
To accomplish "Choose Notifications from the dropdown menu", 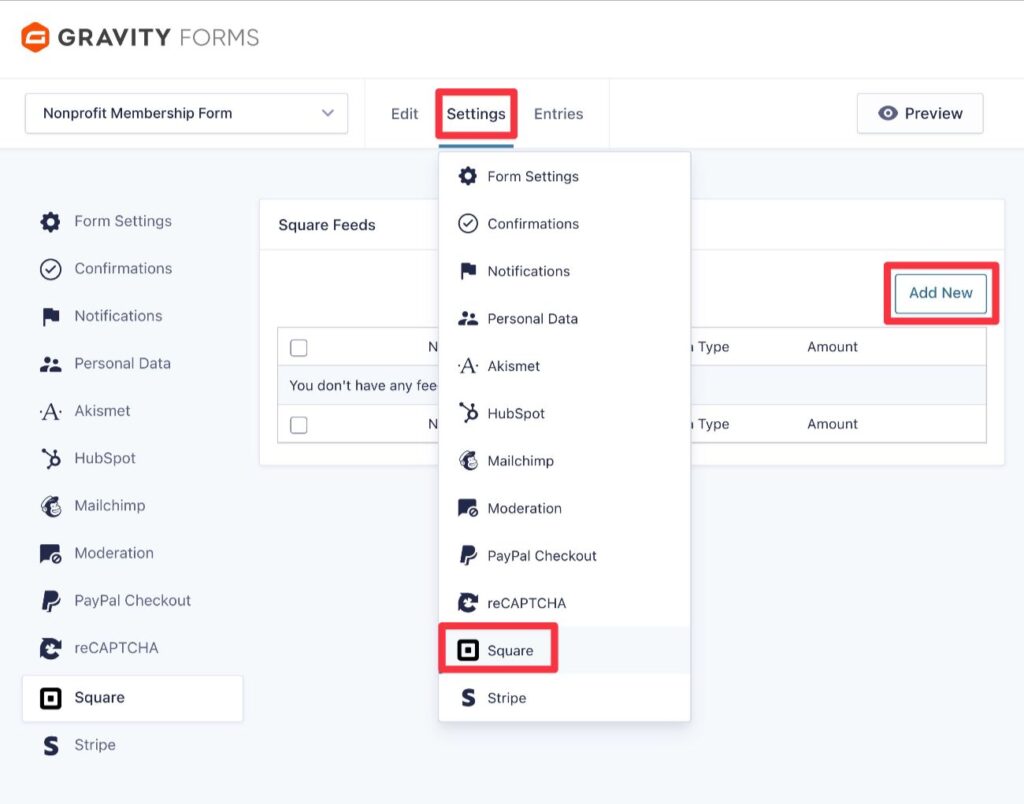I will click(x=564, y=271).
